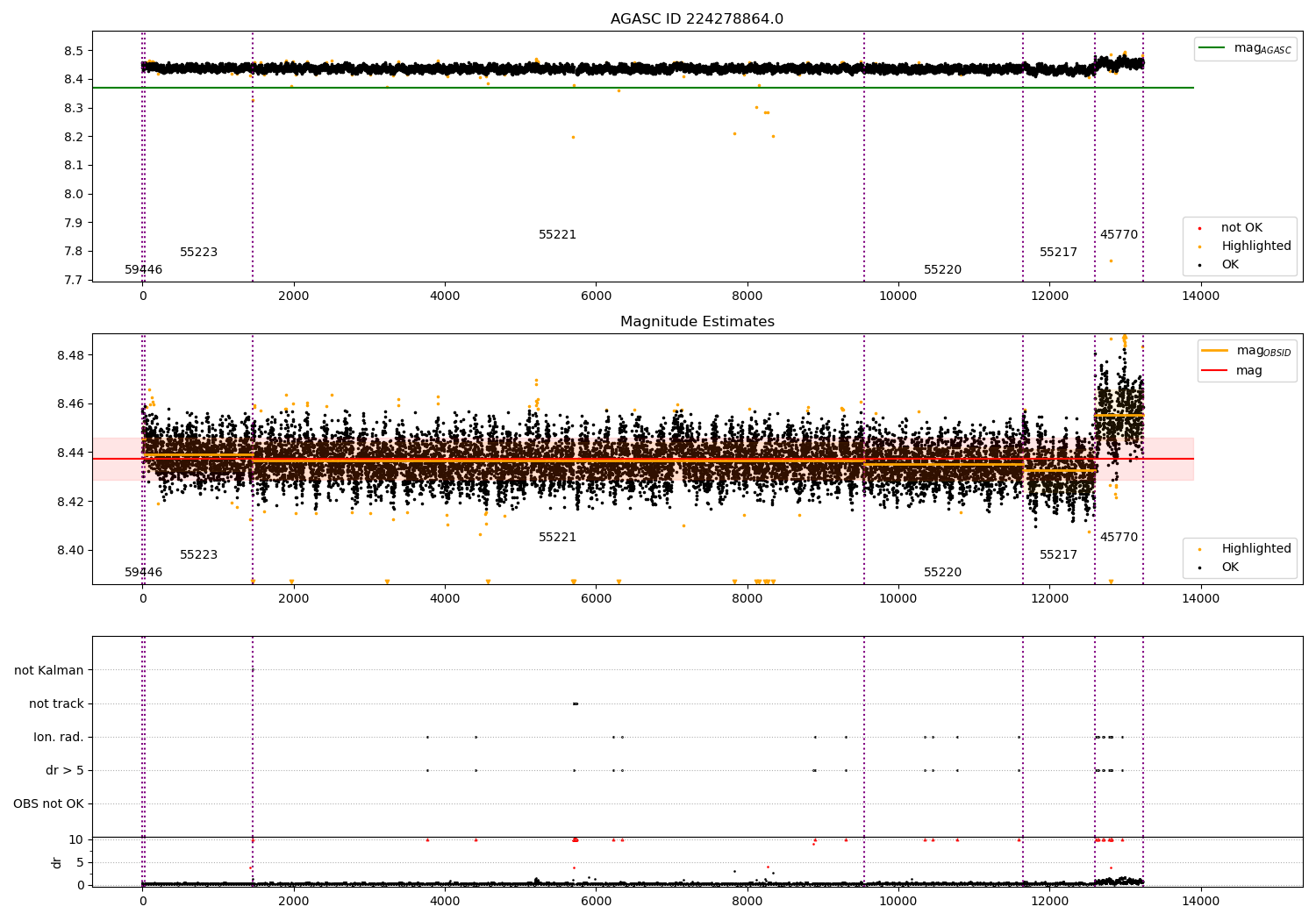Click obsid label 45770 in top panel
This screenshot has width=1316, height=921.
1119,235
